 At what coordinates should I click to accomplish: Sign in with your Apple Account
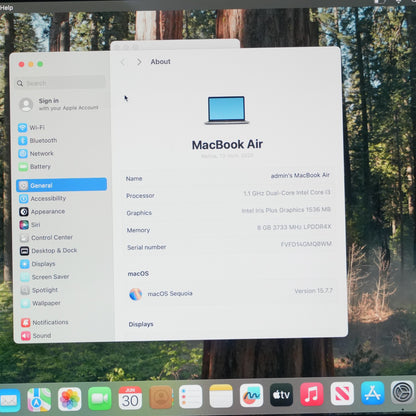coord(59,104)
